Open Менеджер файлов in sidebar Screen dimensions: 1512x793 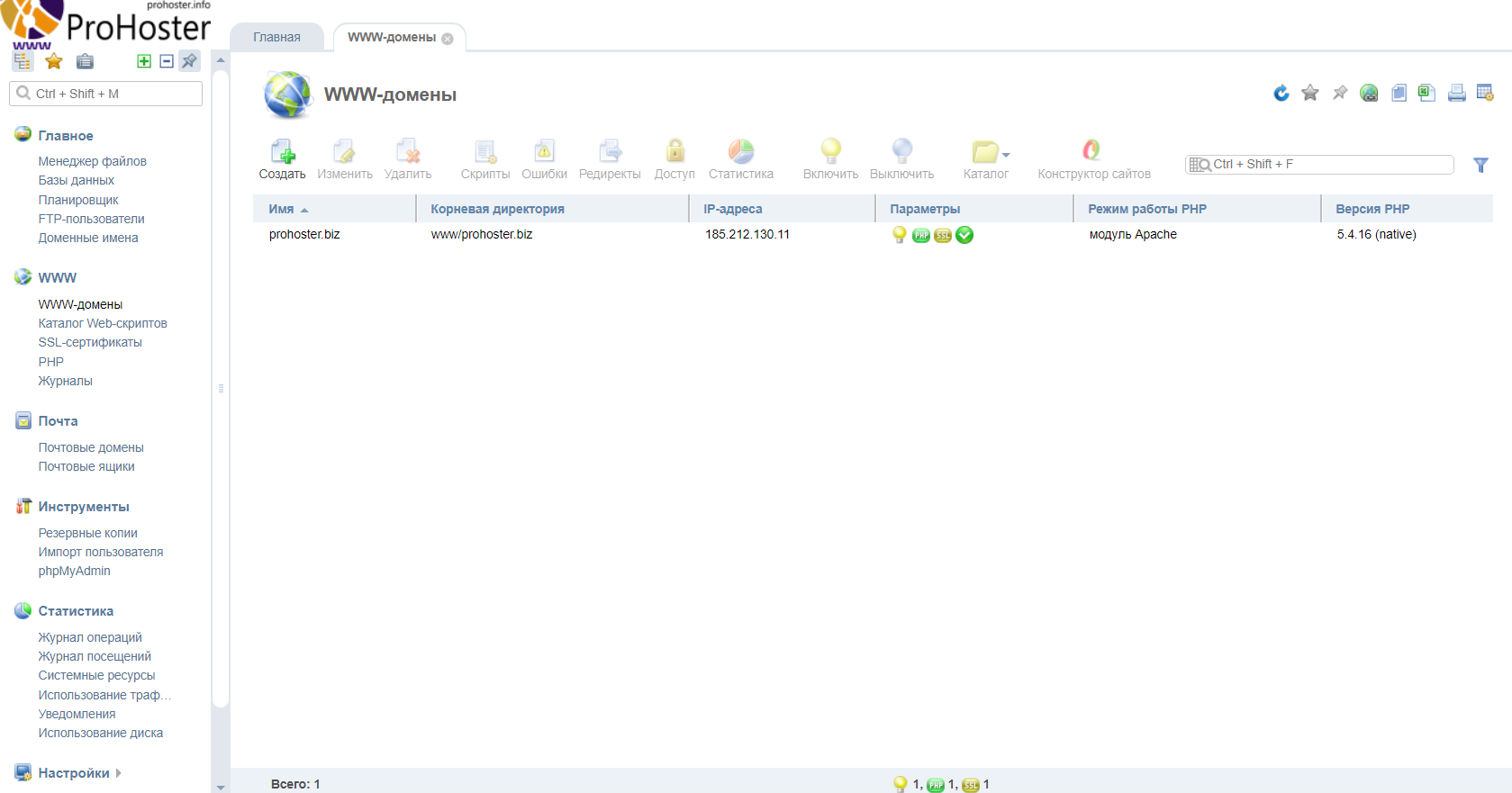[x=92, y=161]
